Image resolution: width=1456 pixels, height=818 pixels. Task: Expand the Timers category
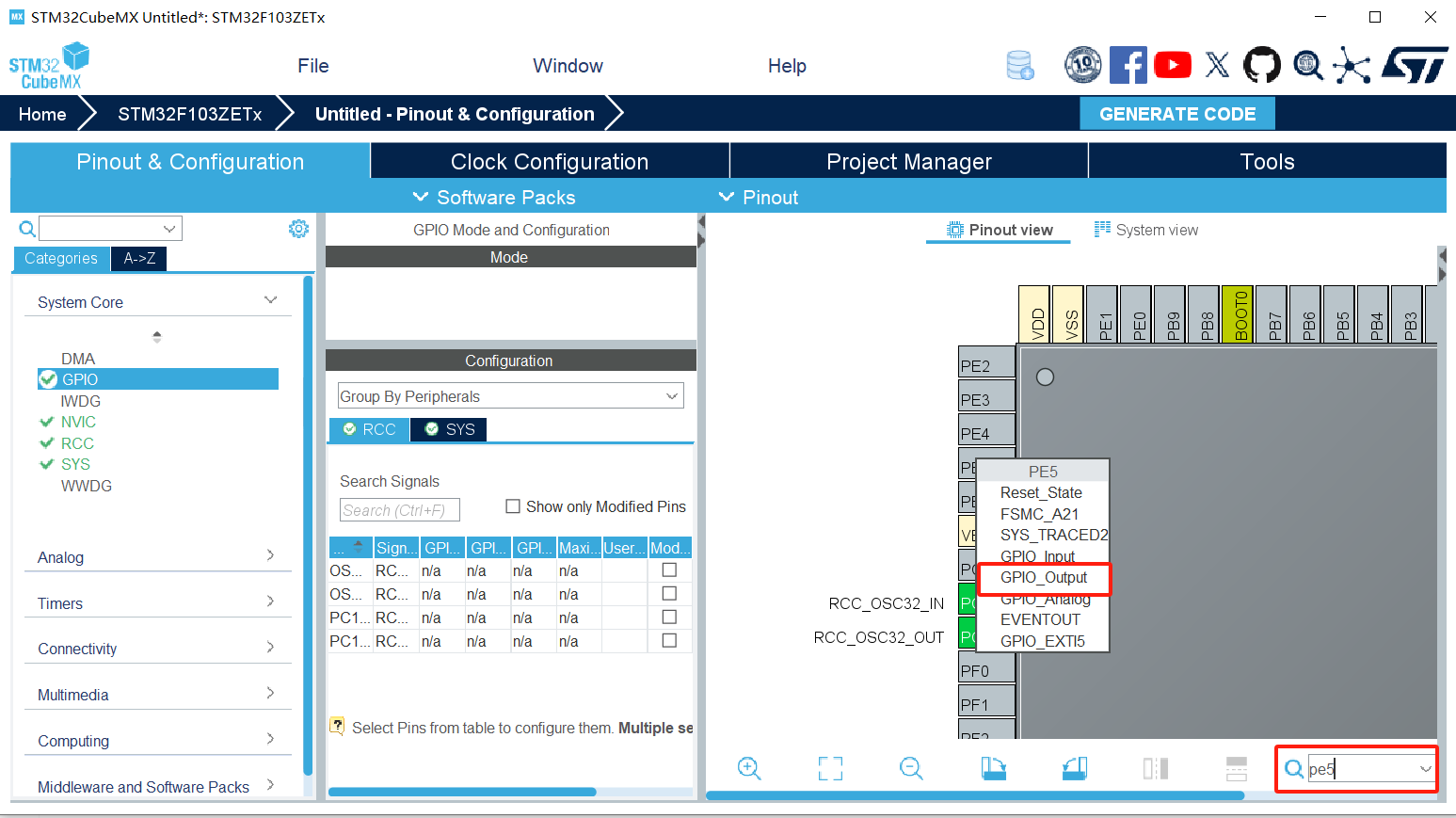click(x=270, y=601)
